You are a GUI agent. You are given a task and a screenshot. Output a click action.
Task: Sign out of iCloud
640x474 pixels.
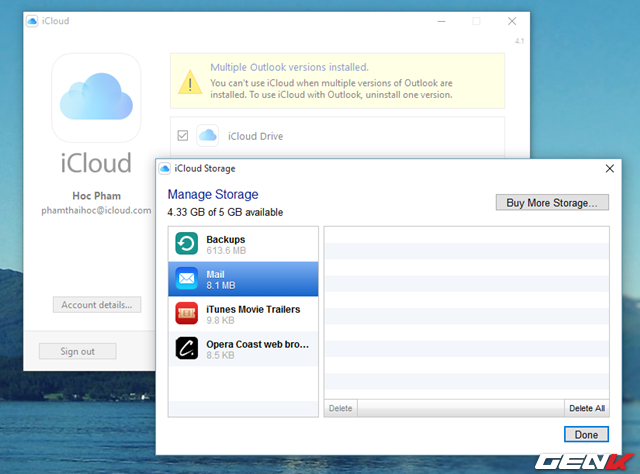pos(77,351)
